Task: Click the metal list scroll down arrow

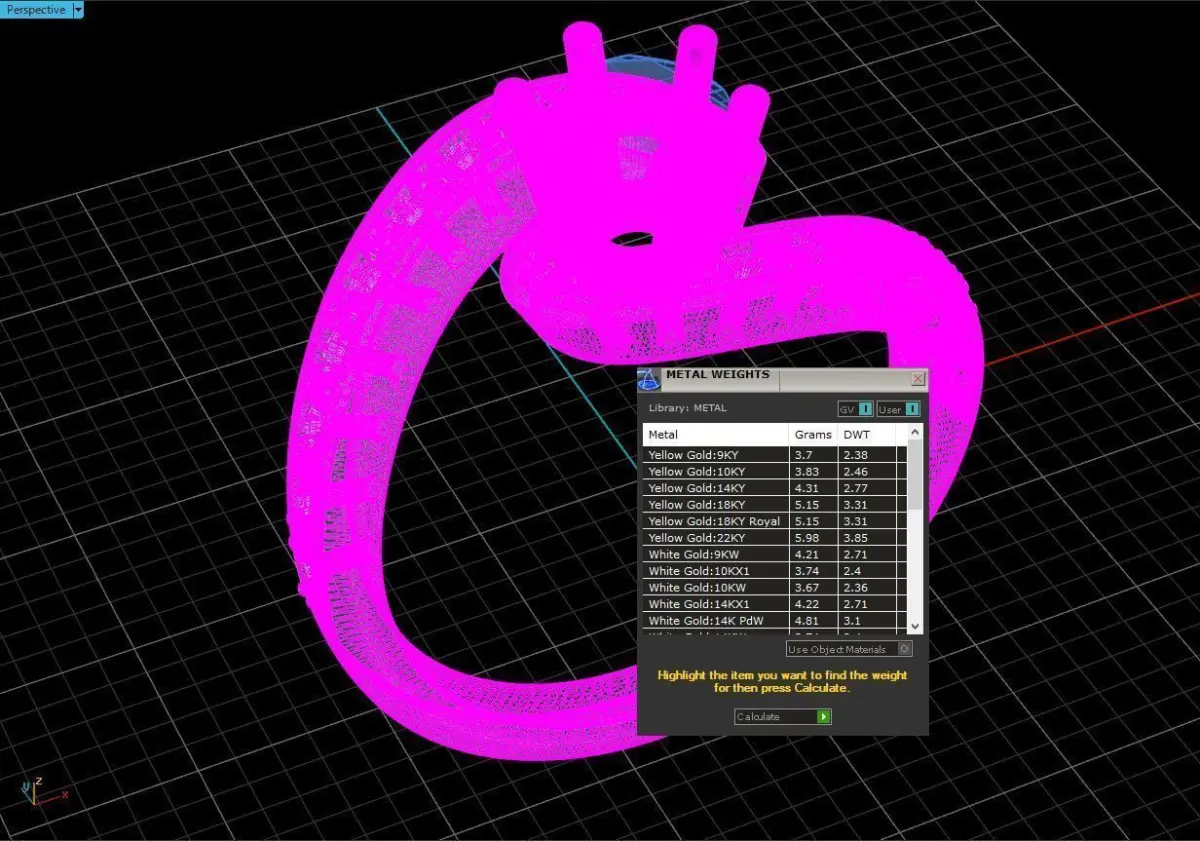Action: click(x=914, y=625)
